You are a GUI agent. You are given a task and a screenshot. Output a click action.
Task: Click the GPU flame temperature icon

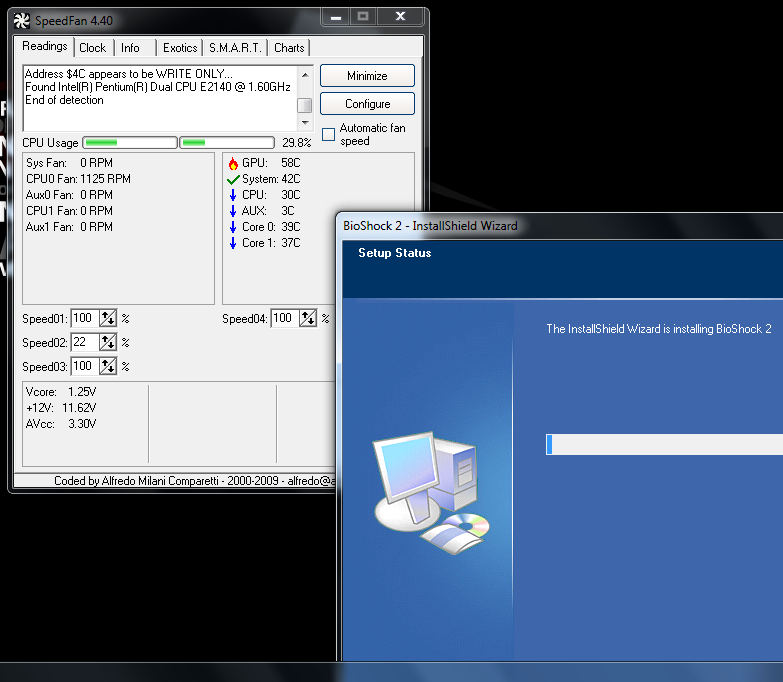pos(233,163)
